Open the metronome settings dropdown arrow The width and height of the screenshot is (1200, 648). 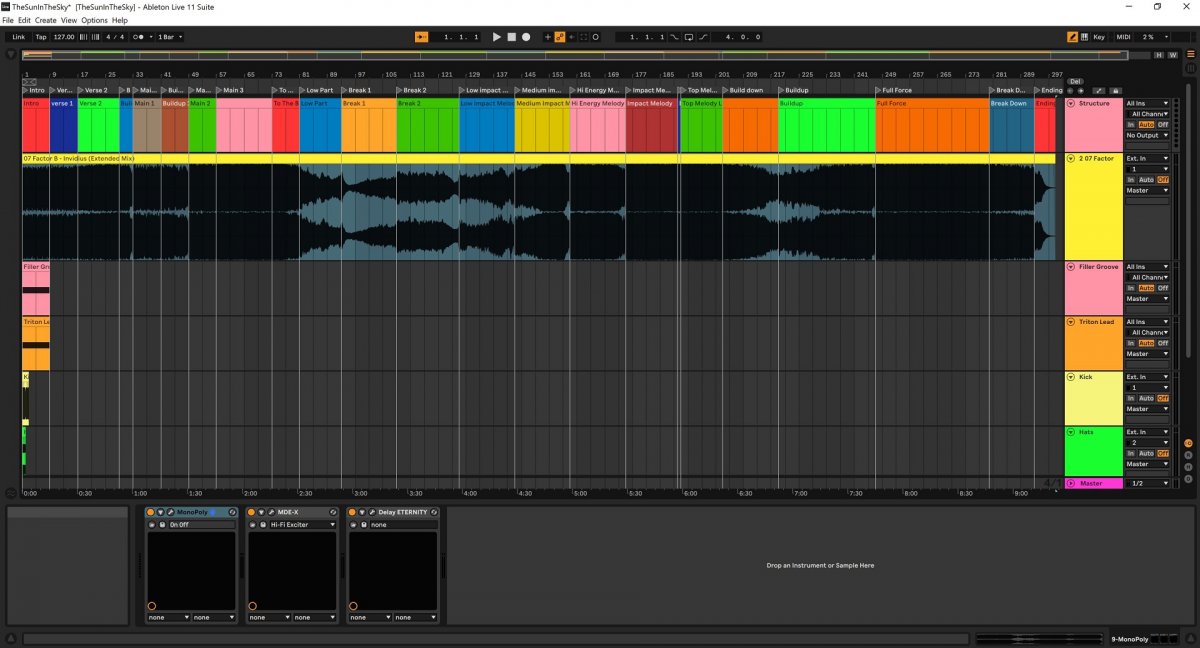point(150,37)
